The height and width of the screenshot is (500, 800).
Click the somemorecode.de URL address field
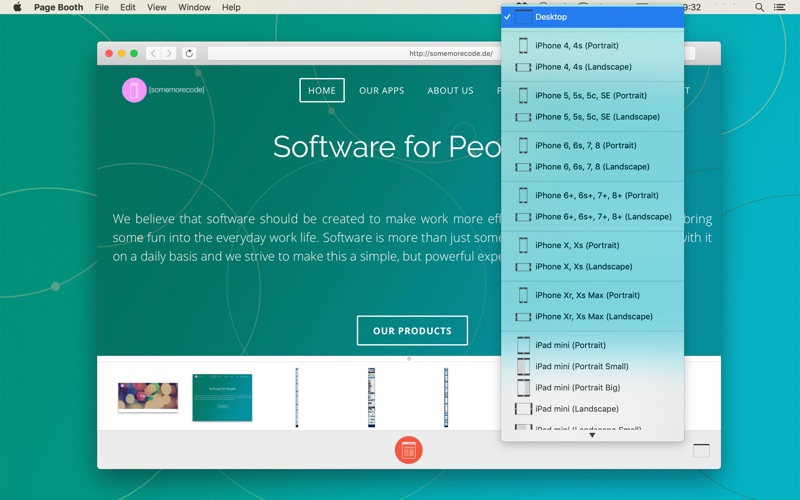click(x=451, y=54)
